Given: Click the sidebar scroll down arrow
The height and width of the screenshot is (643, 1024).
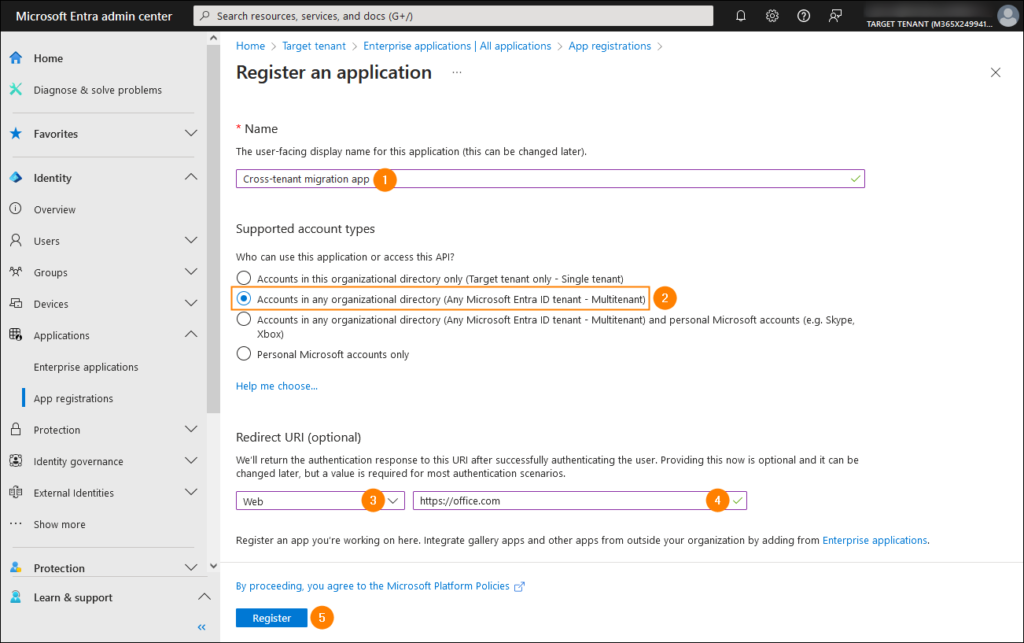Looking at the screenshot, I should coord(213,566).
